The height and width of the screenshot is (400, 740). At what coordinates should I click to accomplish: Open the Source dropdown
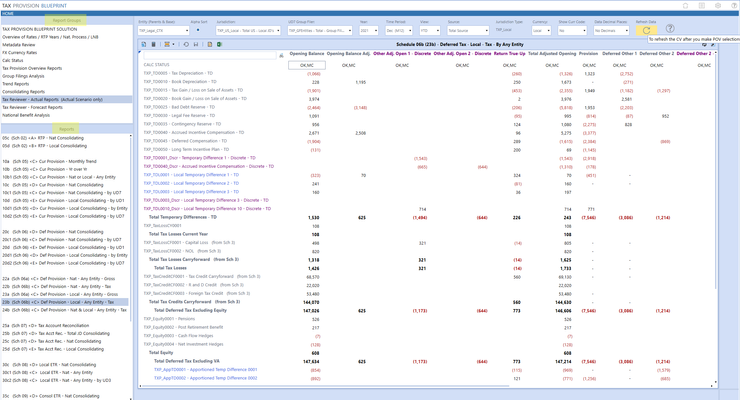[x=468, y=30]
